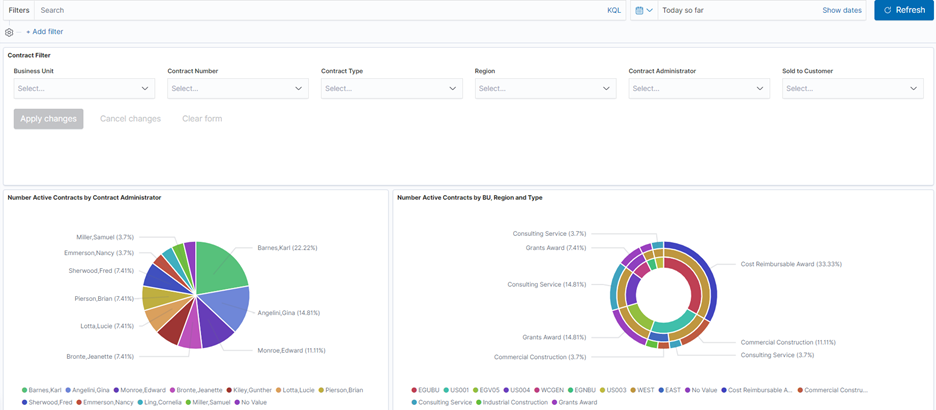Viewport: 936px width, 410px height.
Task: Toggle Grants Award legend entry
Action: tap(574, 402)
